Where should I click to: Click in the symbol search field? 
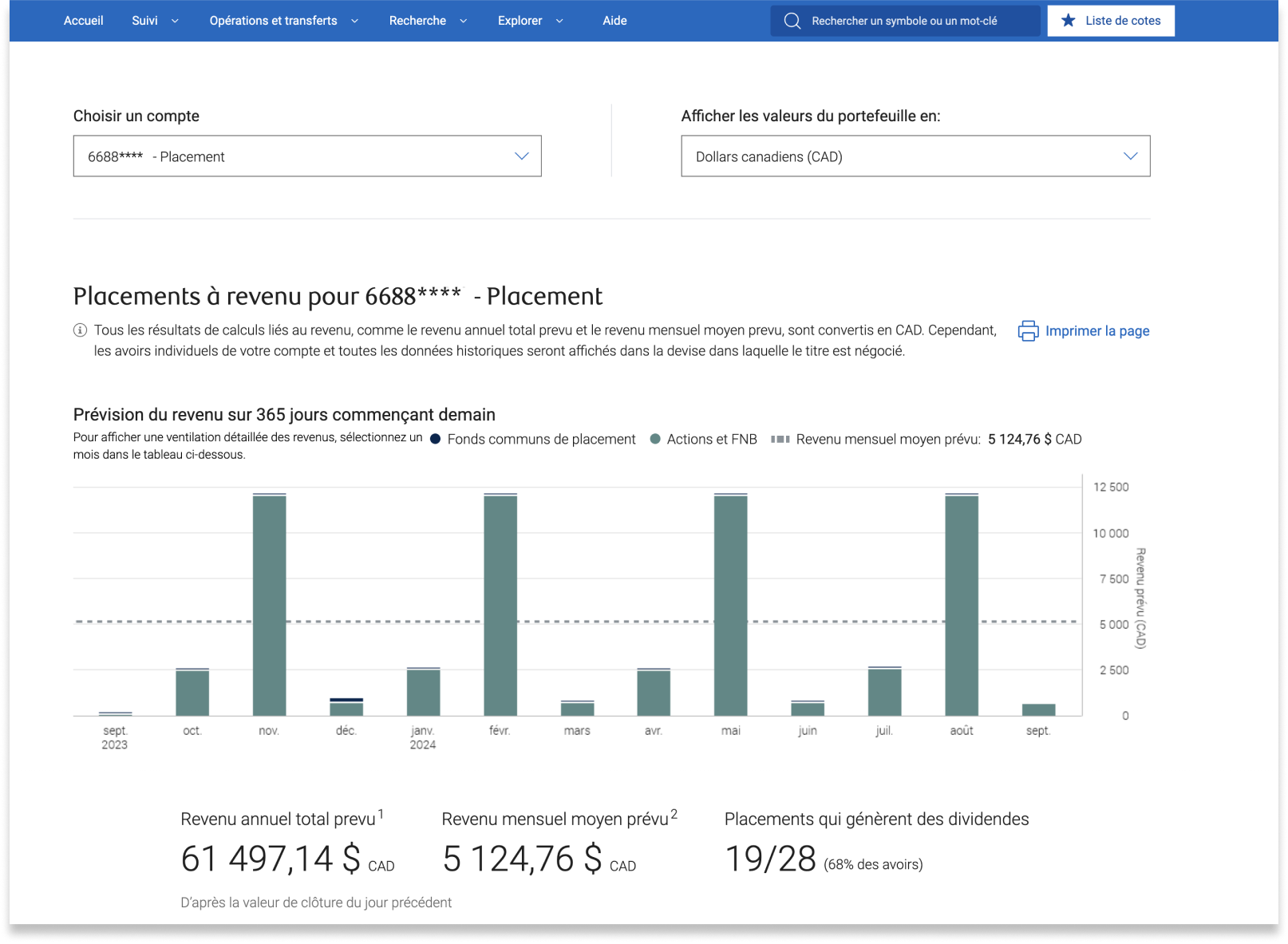[x=905, y=21]
